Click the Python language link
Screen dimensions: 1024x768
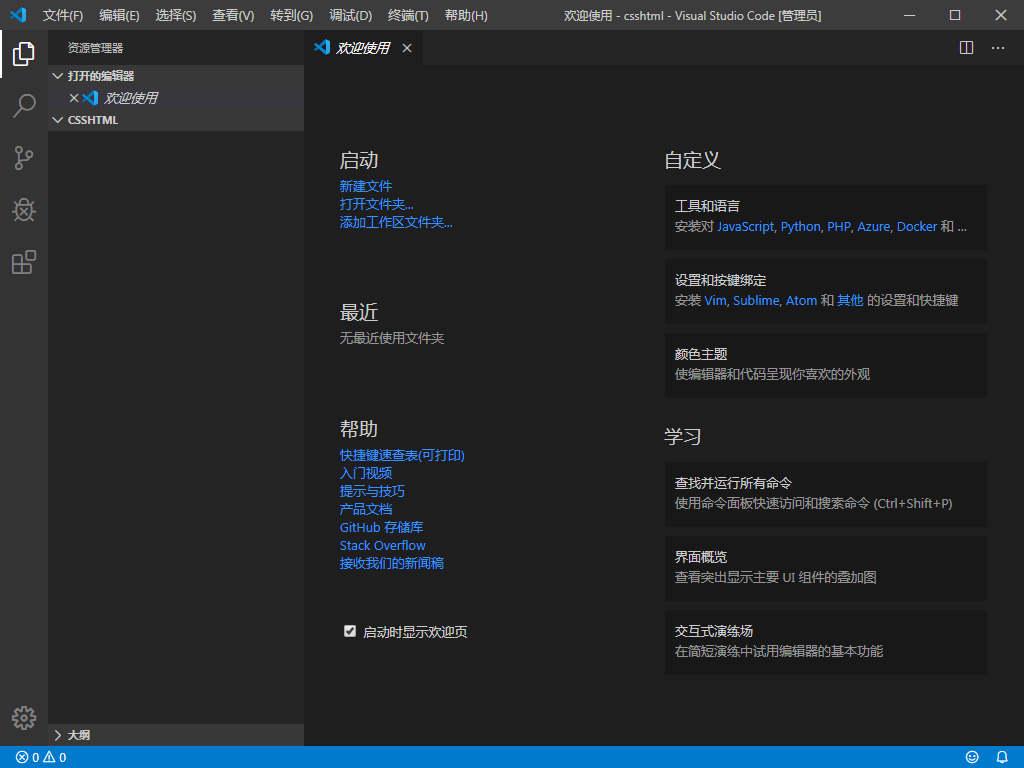(x=801, y=227)
